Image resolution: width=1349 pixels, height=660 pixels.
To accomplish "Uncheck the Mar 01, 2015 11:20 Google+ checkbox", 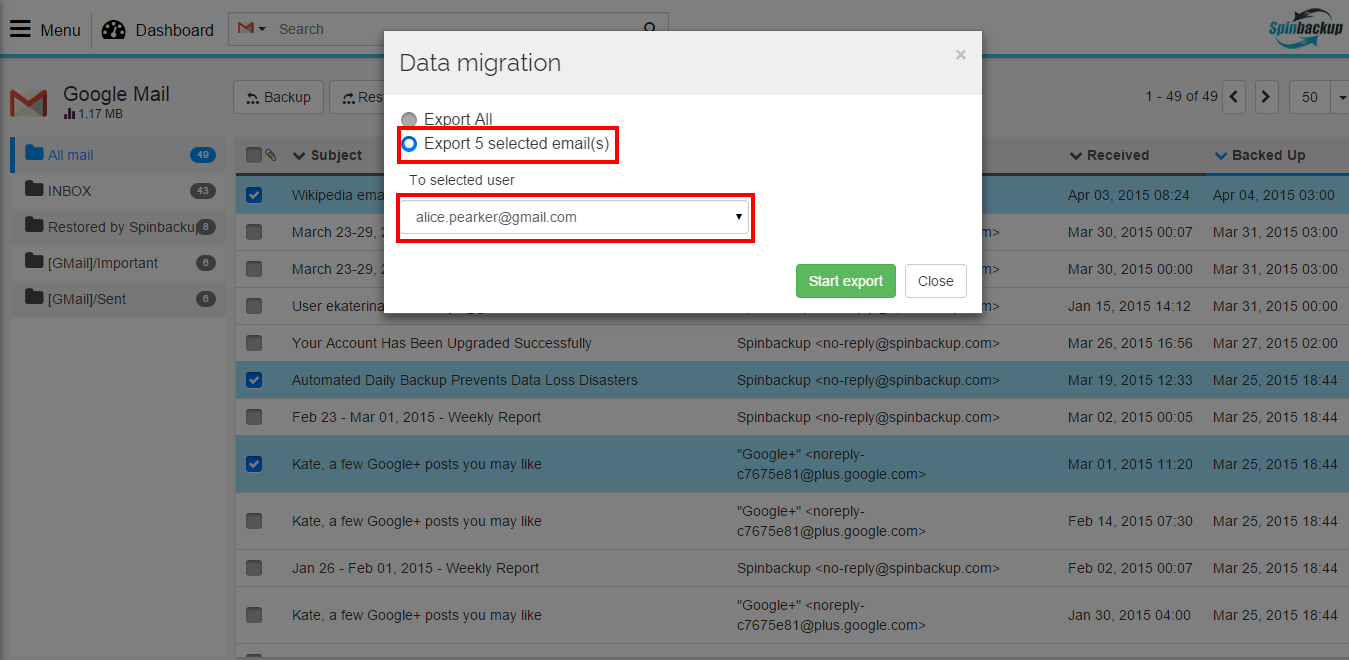I will pyautogui.click(x=254, y=464).
